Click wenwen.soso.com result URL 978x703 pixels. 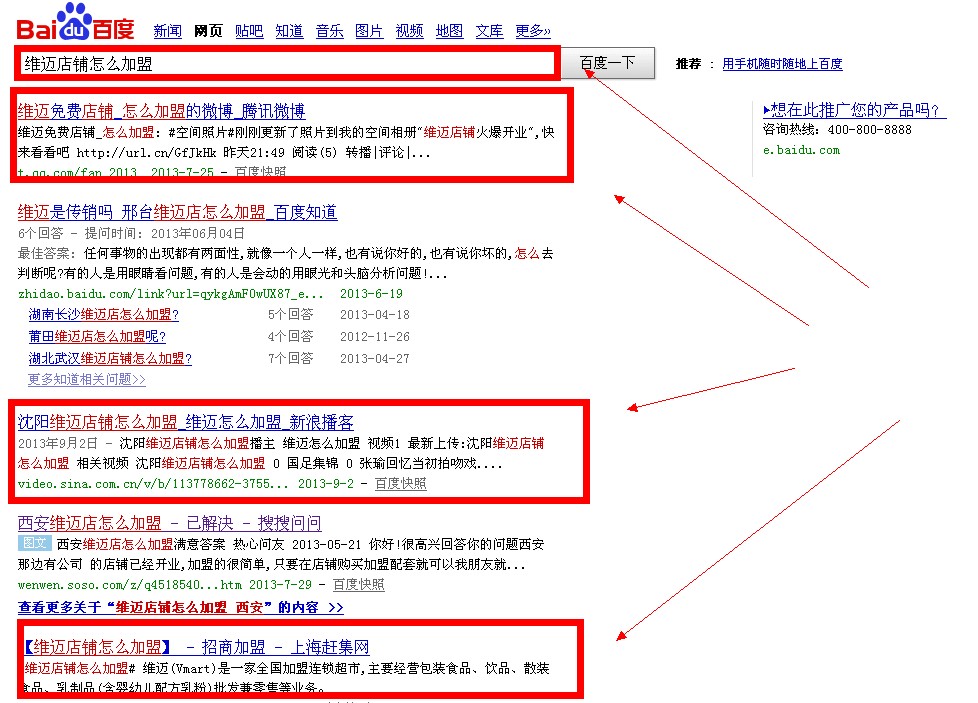coord(130,584)
